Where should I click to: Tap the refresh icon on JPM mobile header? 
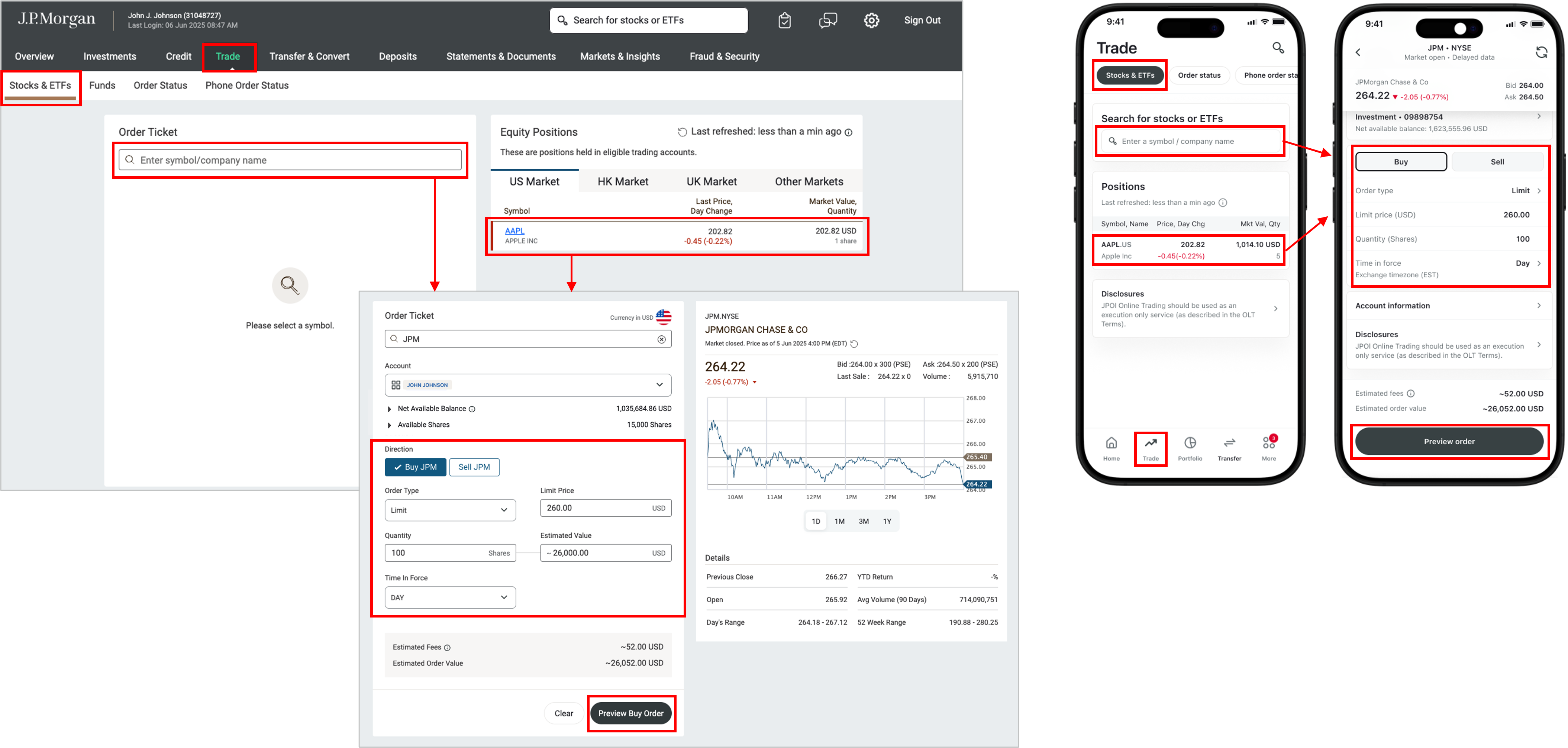coord(1541,52)
